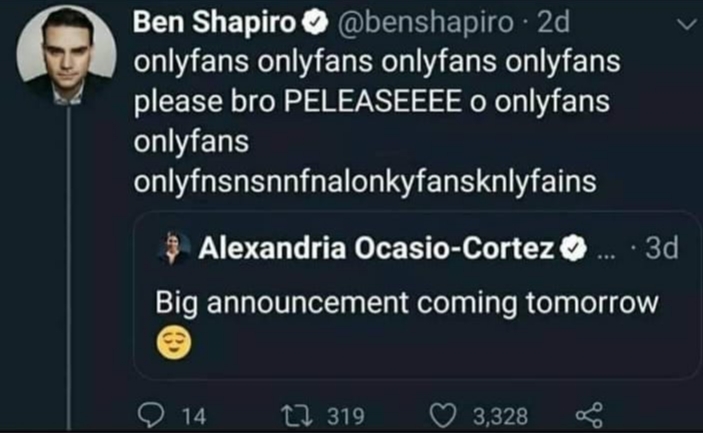This screenshot has width=703, height=433.
Task: Click the 14 replies count
Action: tap(194, 416)
